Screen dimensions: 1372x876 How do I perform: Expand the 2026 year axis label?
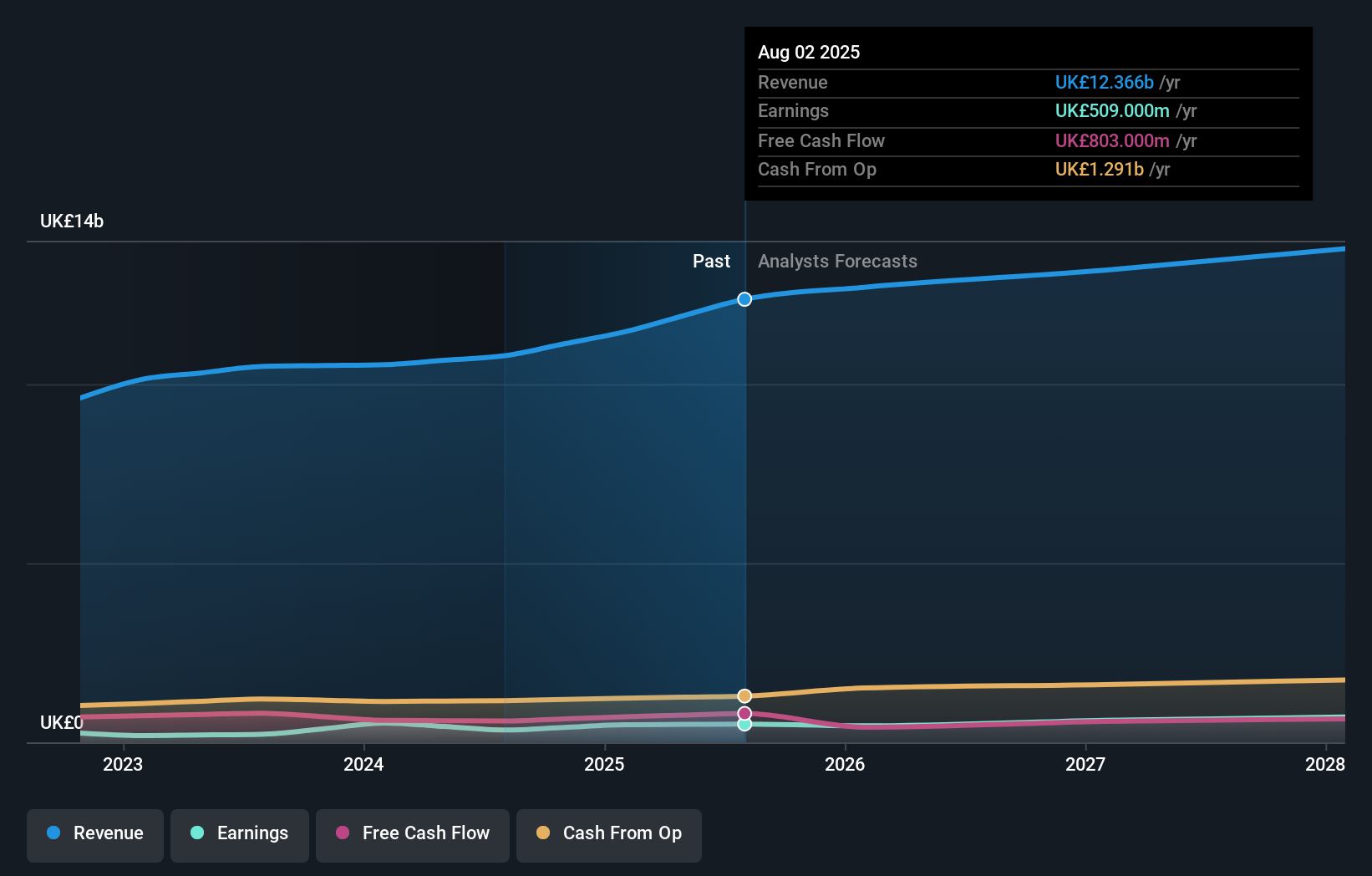pyautogui.click(x=846, y=763)
